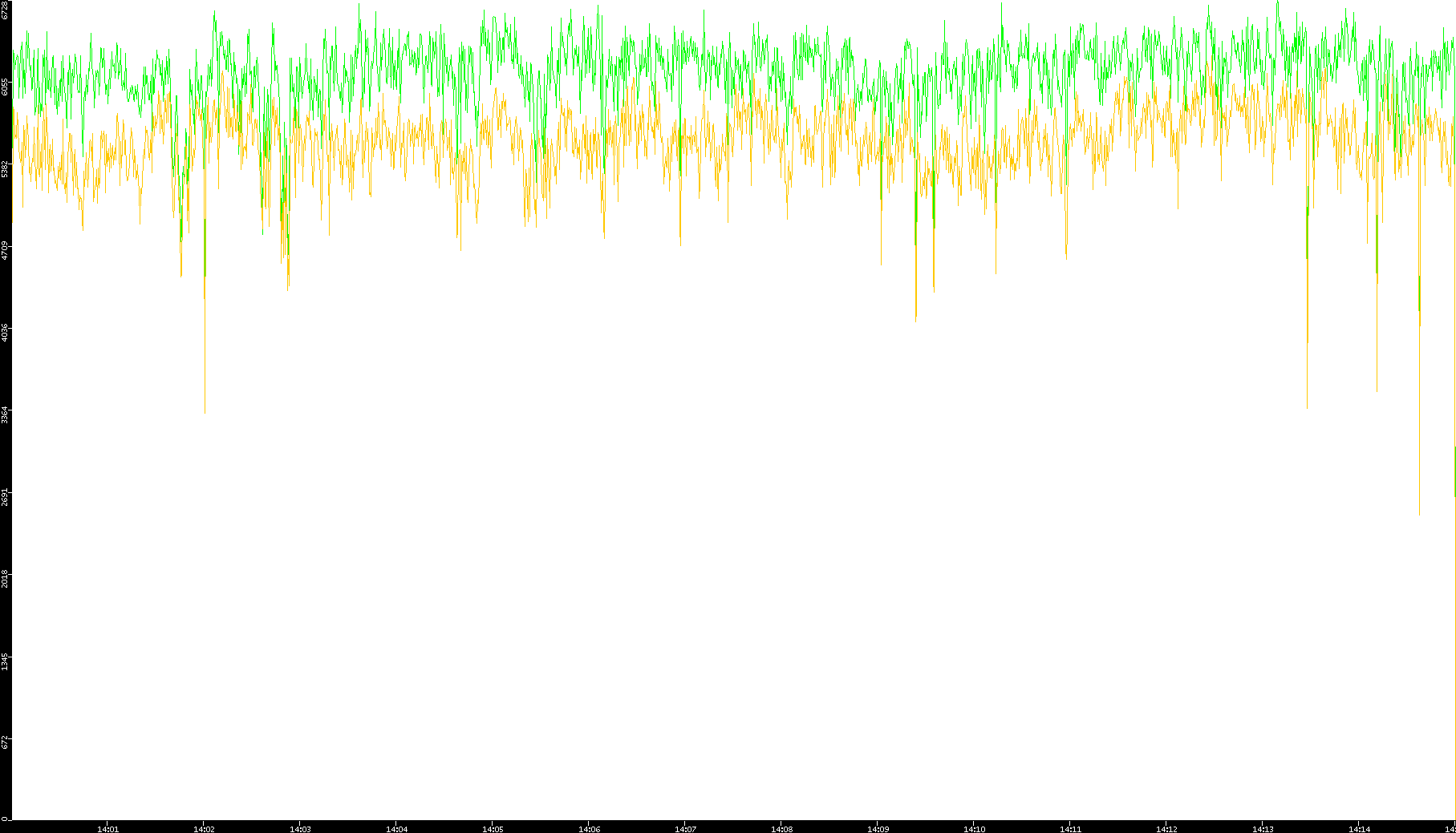
Task: Click the 3364 y-axis label
Action: [x=5, y=414]
